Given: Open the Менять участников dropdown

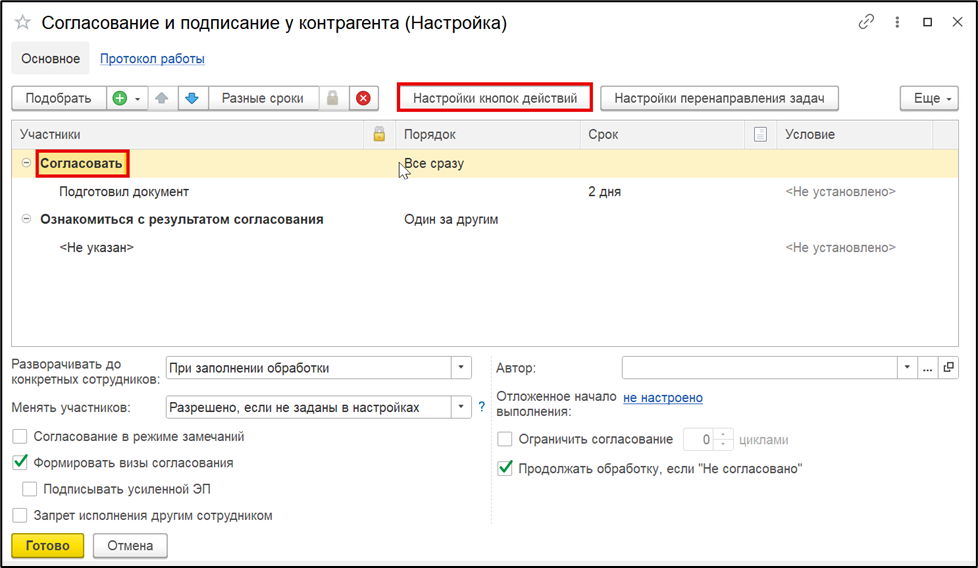Looking at the screenshot, I should [x=461, y=407].
